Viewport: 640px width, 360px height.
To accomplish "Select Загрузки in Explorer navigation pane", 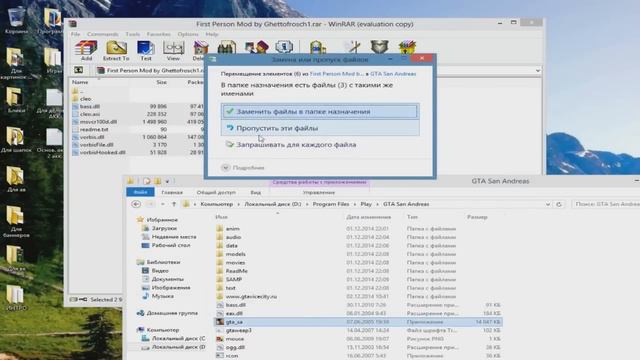I will click(164, 229).
